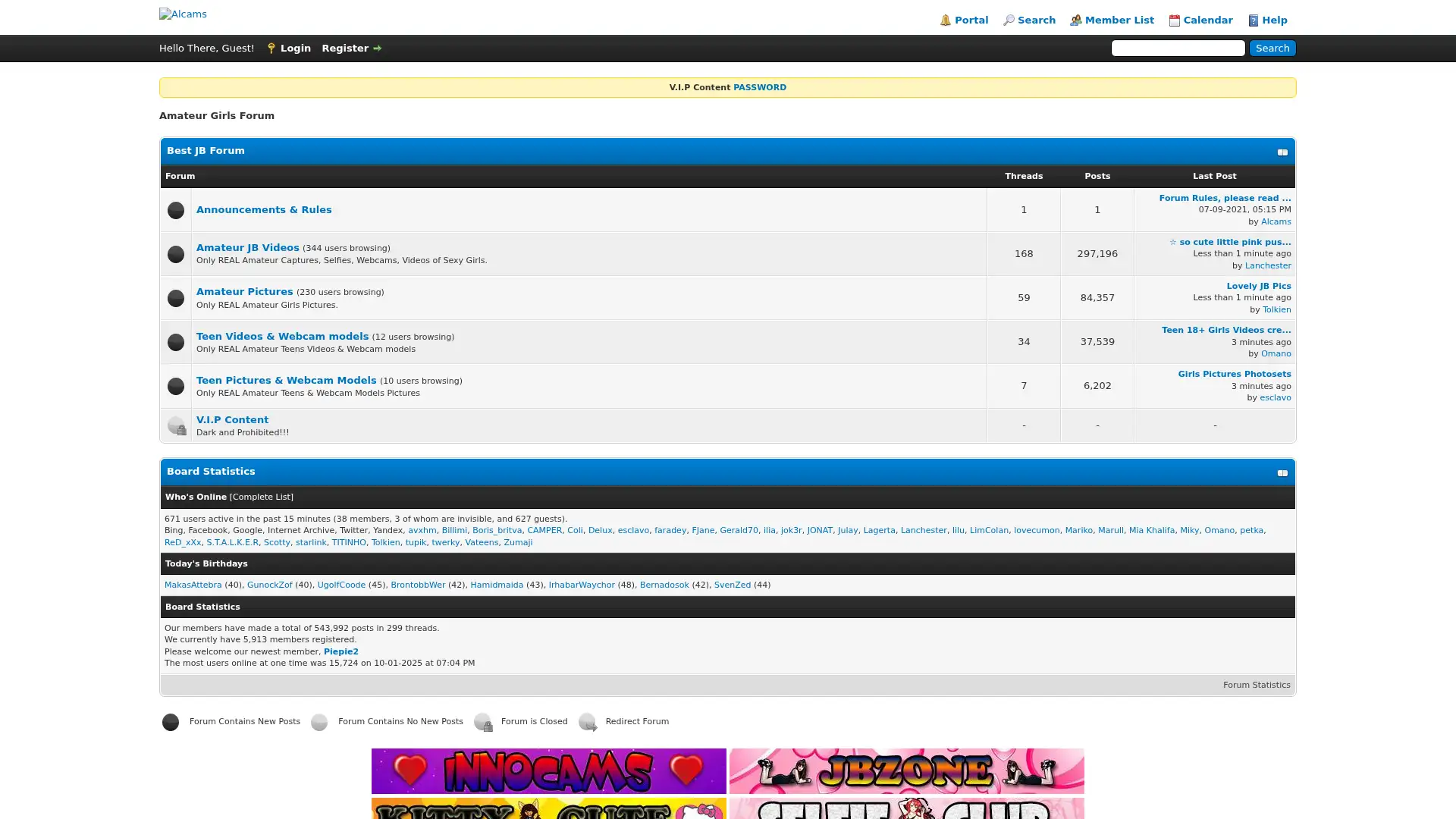Click the Redirect Forum legend icon

[x=588, y=722]
